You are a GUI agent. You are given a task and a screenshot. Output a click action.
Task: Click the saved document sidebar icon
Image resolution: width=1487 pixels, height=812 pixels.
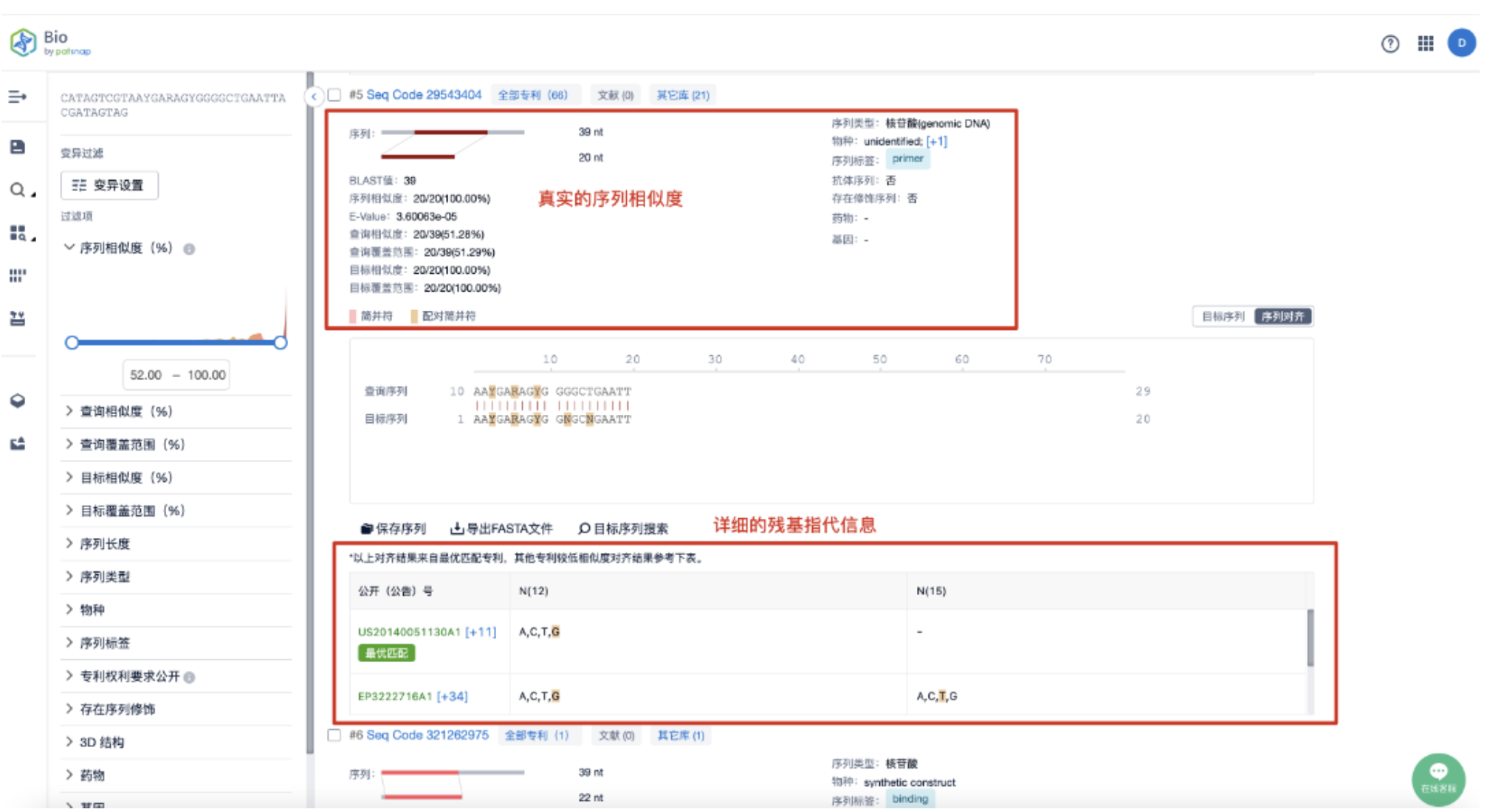pos(18,147)
